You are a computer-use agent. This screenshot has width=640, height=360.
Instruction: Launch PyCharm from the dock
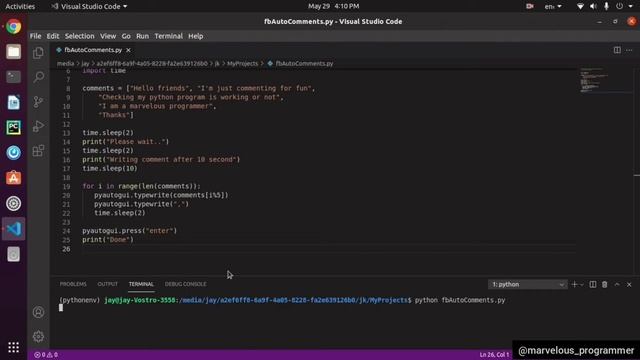13,127
